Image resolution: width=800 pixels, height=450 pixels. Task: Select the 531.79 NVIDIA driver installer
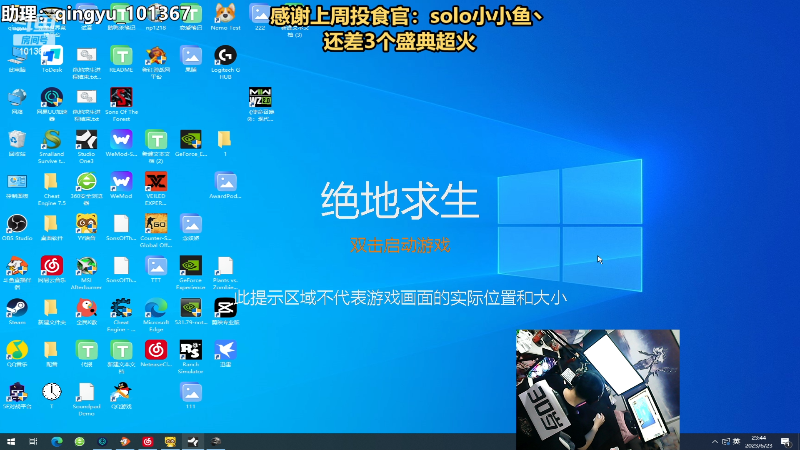pyautogui.click(x=190, y=312)
